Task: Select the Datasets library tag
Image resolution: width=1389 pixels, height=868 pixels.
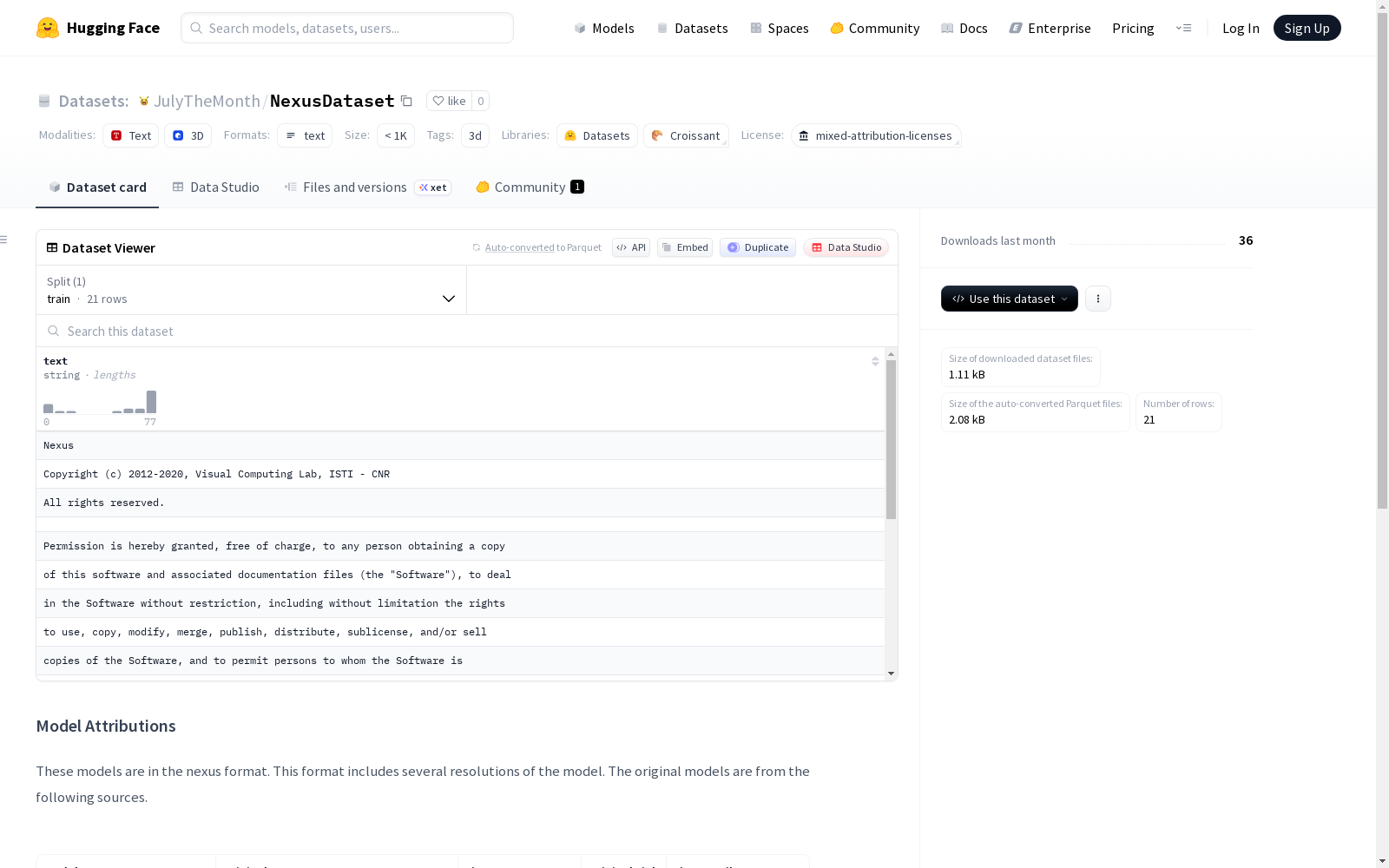Action: tap(597, 135)
